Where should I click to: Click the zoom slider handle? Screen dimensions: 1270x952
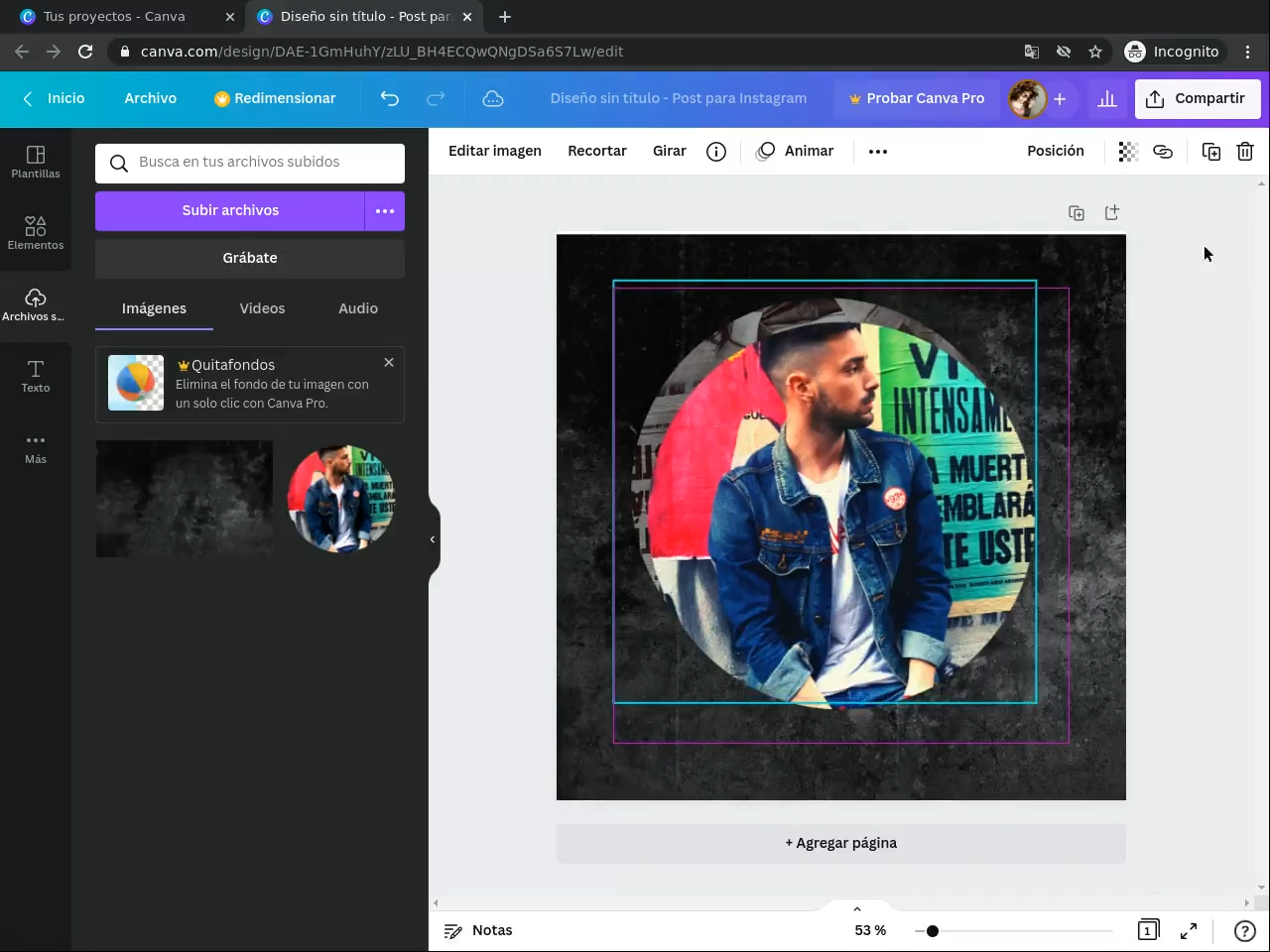click(933, 931)
